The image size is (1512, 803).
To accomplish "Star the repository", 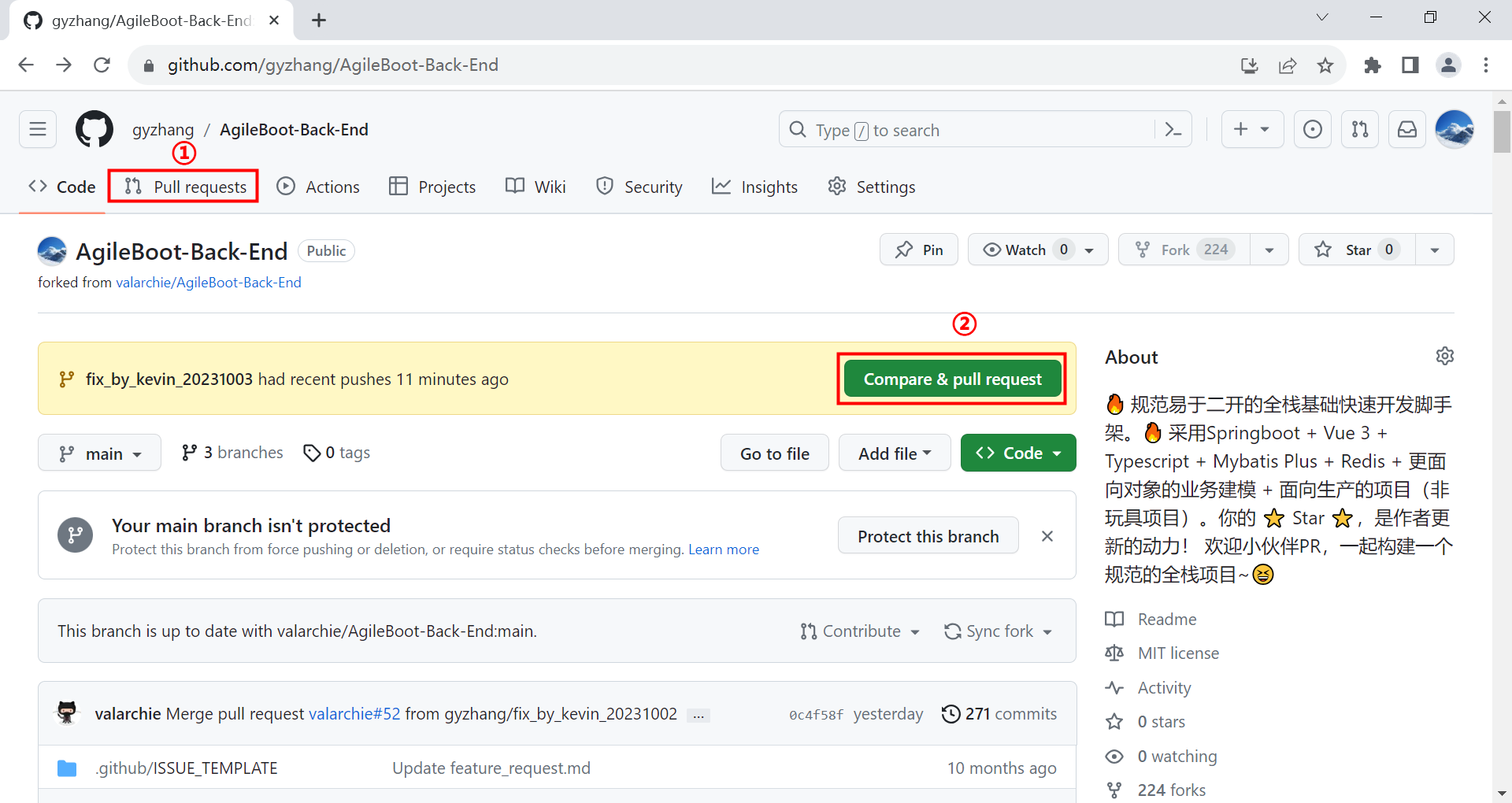I will pos(1357,250).
